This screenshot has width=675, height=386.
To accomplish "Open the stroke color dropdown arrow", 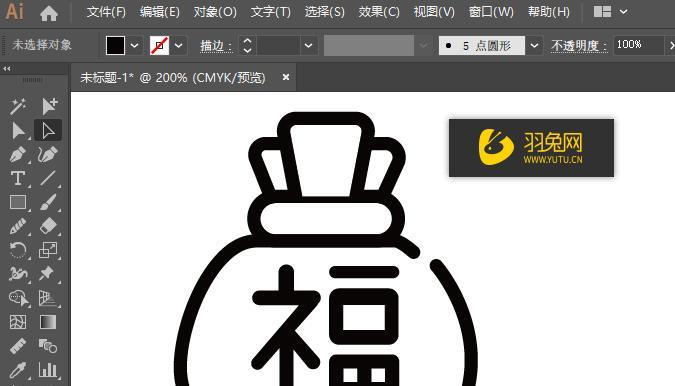I will (x=179, y=46).
